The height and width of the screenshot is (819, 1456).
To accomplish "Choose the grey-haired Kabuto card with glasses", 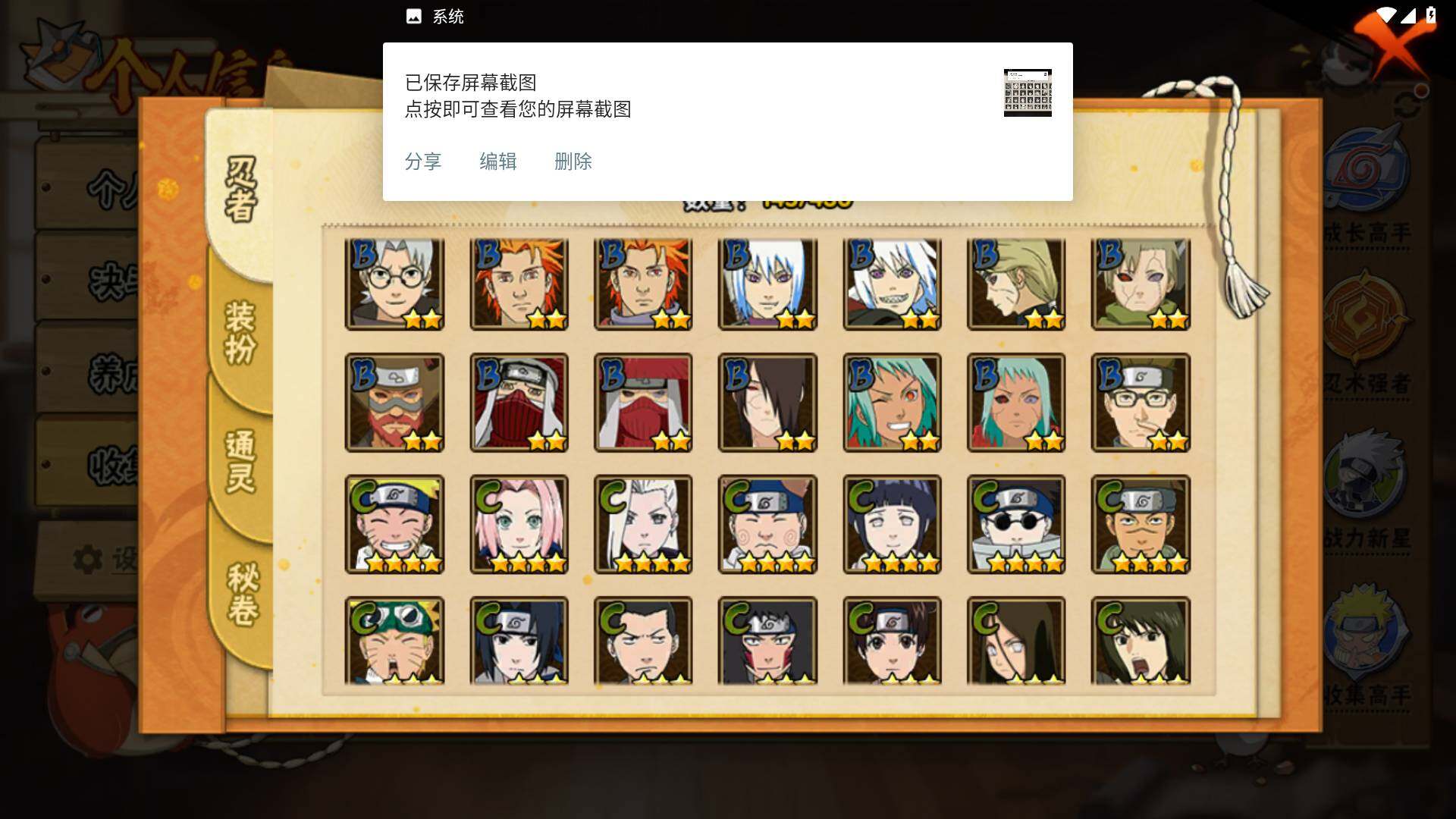I will coord(394,284).
